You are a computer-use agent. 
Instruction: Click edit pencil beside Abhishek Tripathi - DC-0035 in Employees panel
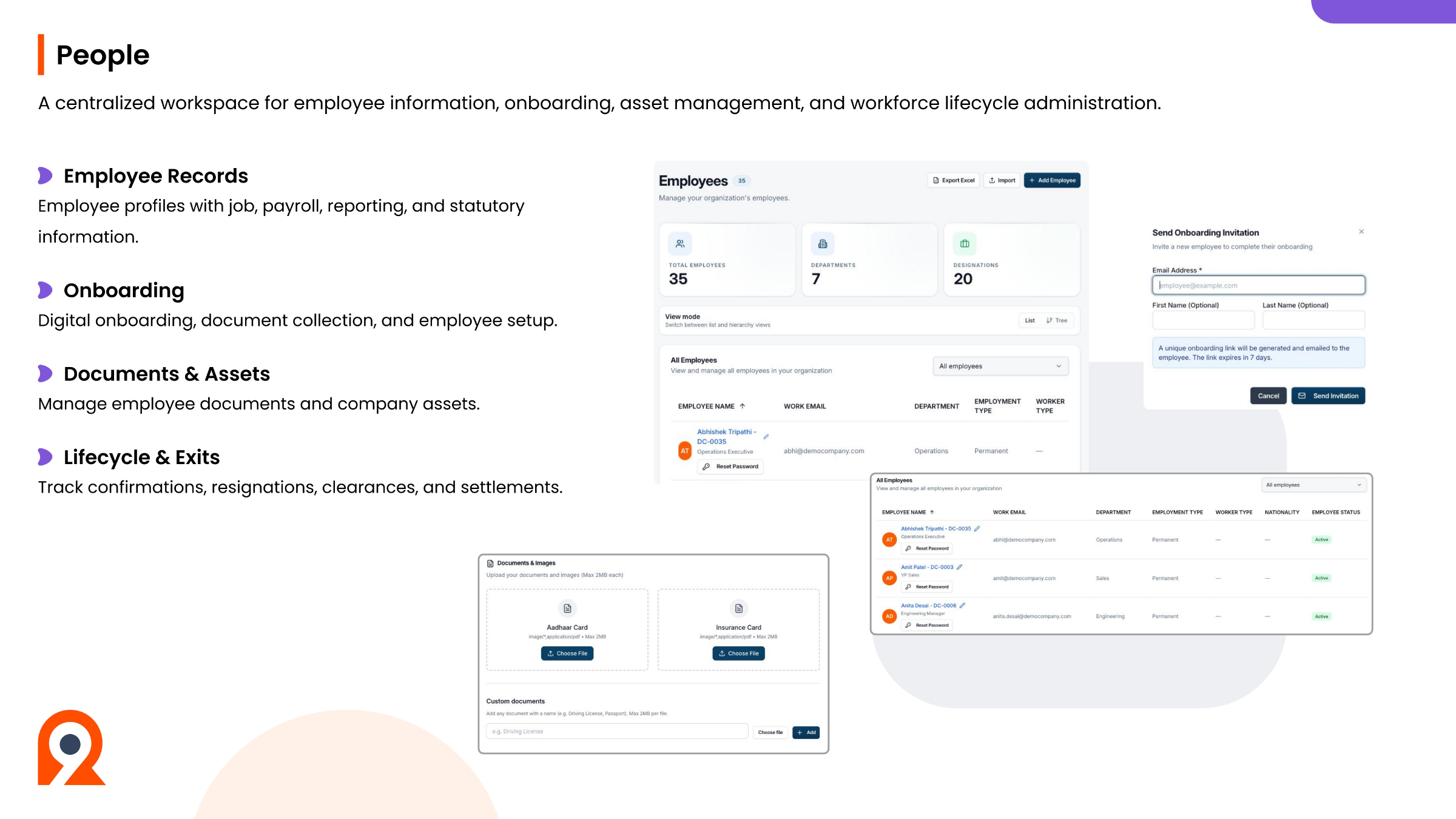[766, 437]
